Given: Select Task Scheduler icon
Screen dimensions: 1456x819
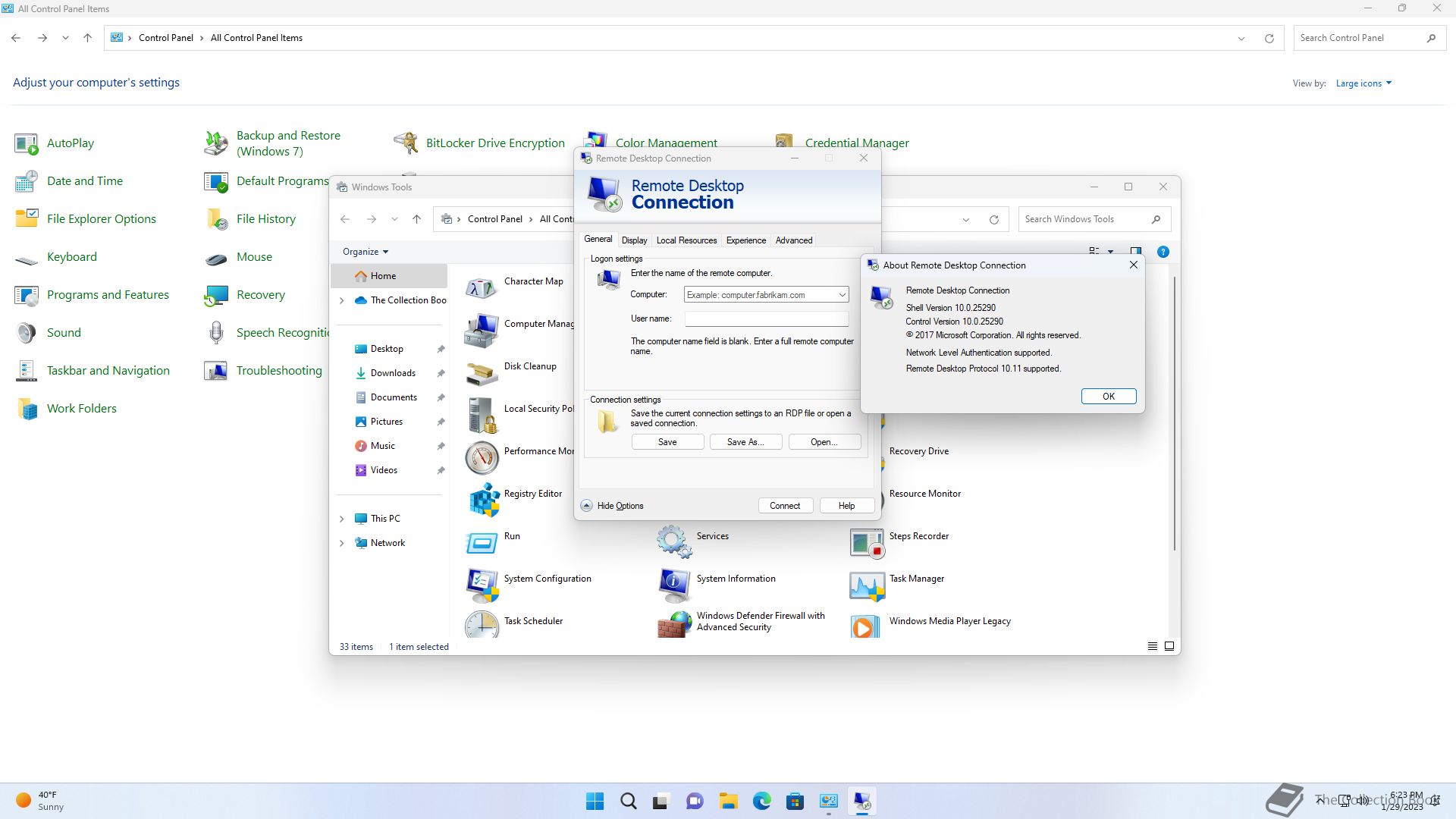Looking at the screenshot, I should [482, 624].
